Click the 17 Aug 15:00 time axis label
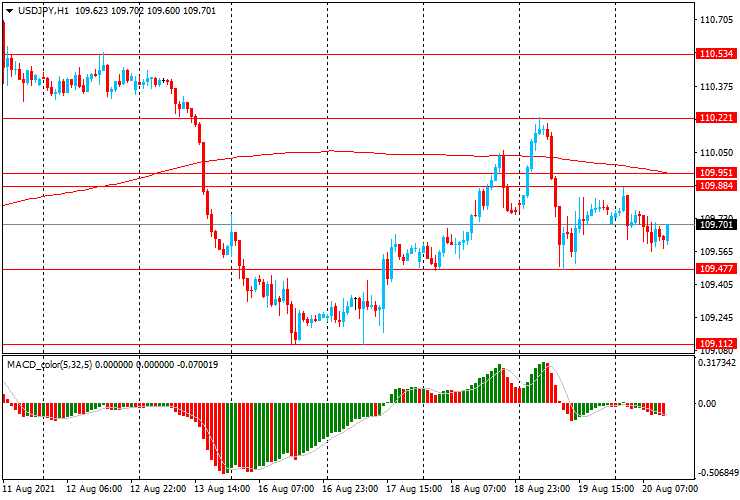The image size is (740, 500). 414,488
